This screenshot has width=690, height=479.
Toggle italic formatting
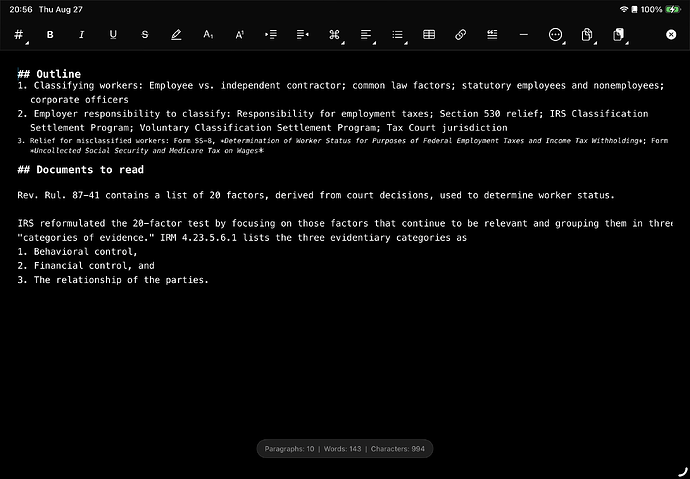[x=81, y=35]
